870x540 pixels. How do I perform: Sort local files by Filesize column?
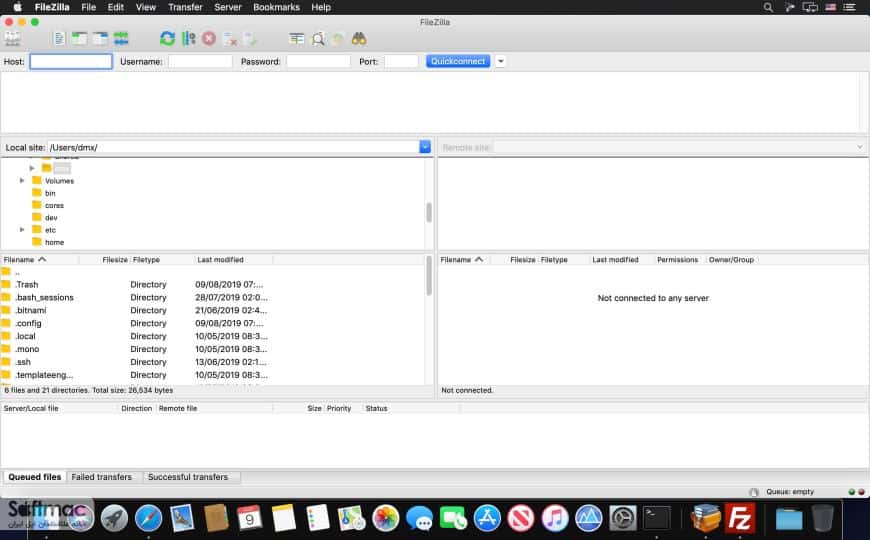(104, 260)
